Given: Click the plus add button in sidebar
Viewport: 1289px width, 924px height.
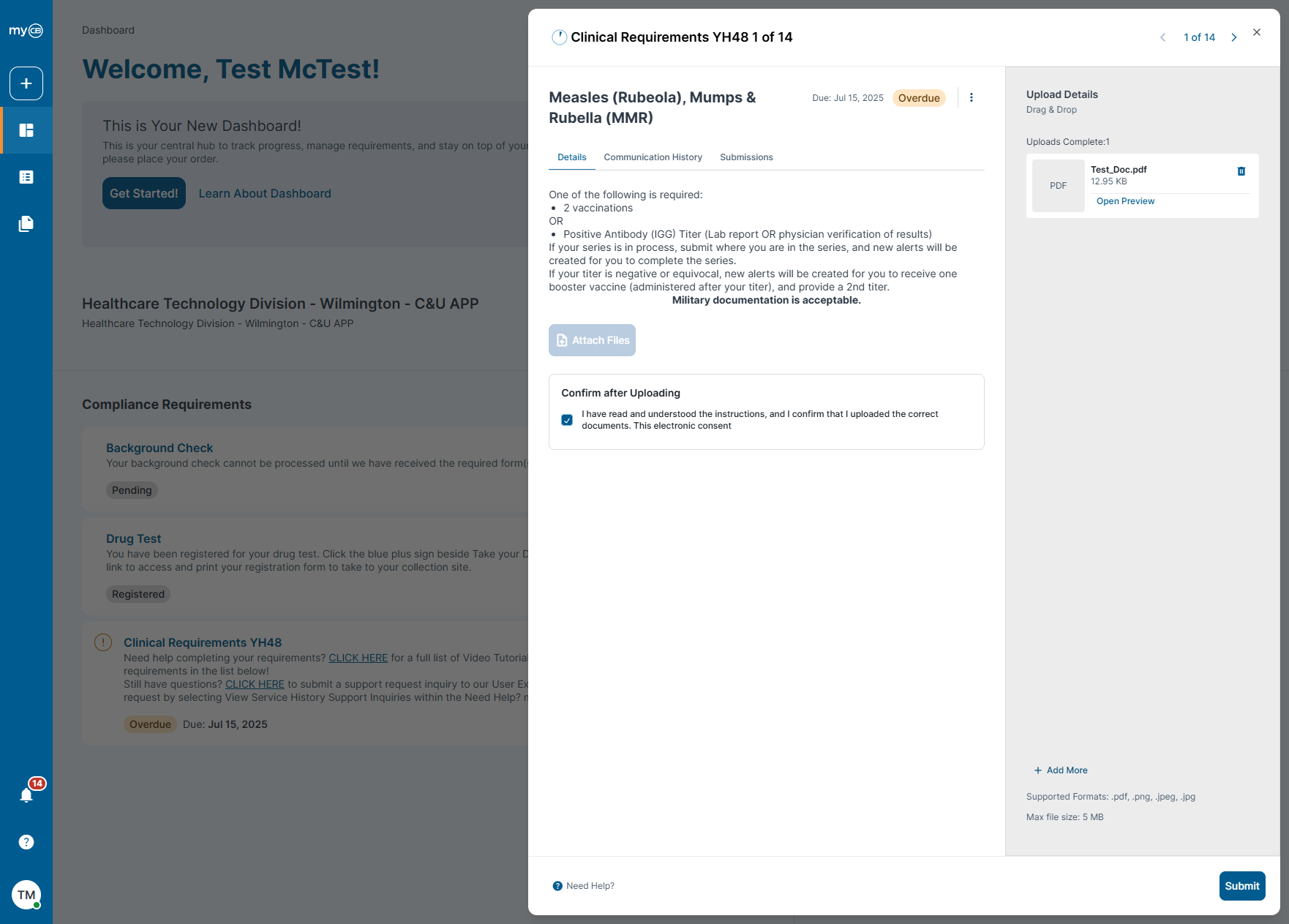Looking at the screenshot, I should point(26,83).
